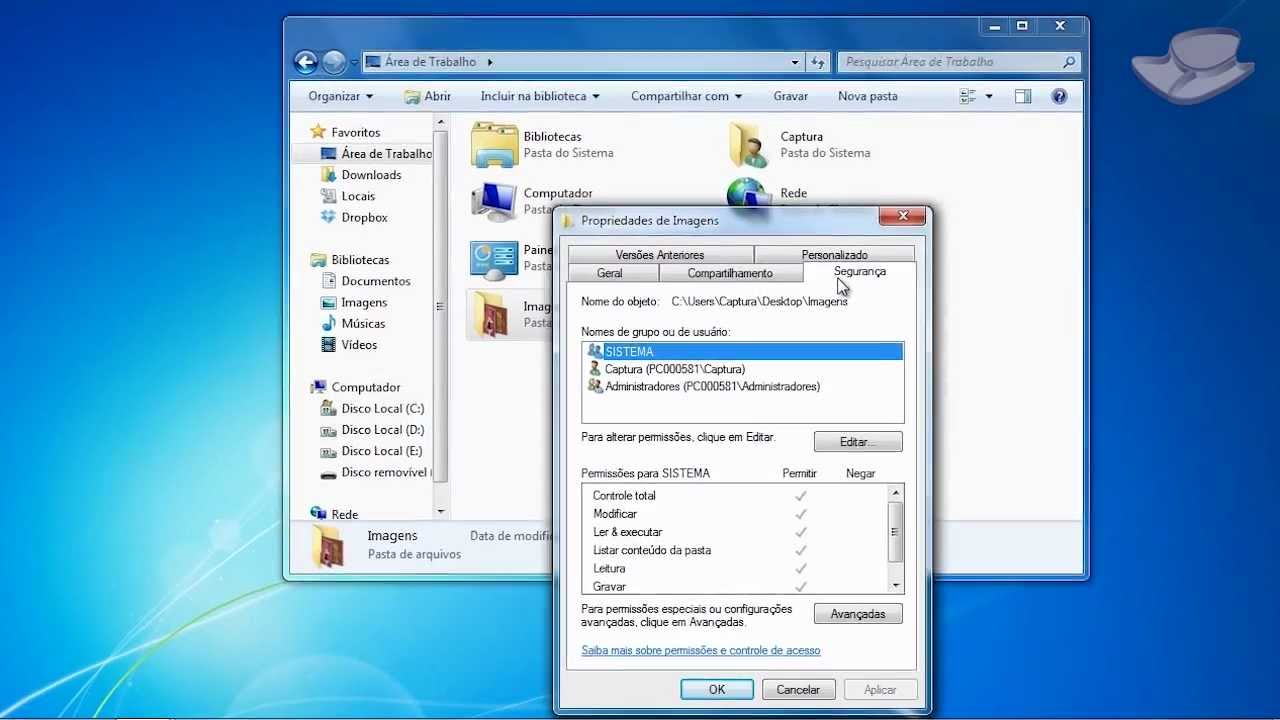Click the Forward arrow in Explorer
Image resolution: width=1280 pixels, height=720 pixels.
(x=334, y=62)
